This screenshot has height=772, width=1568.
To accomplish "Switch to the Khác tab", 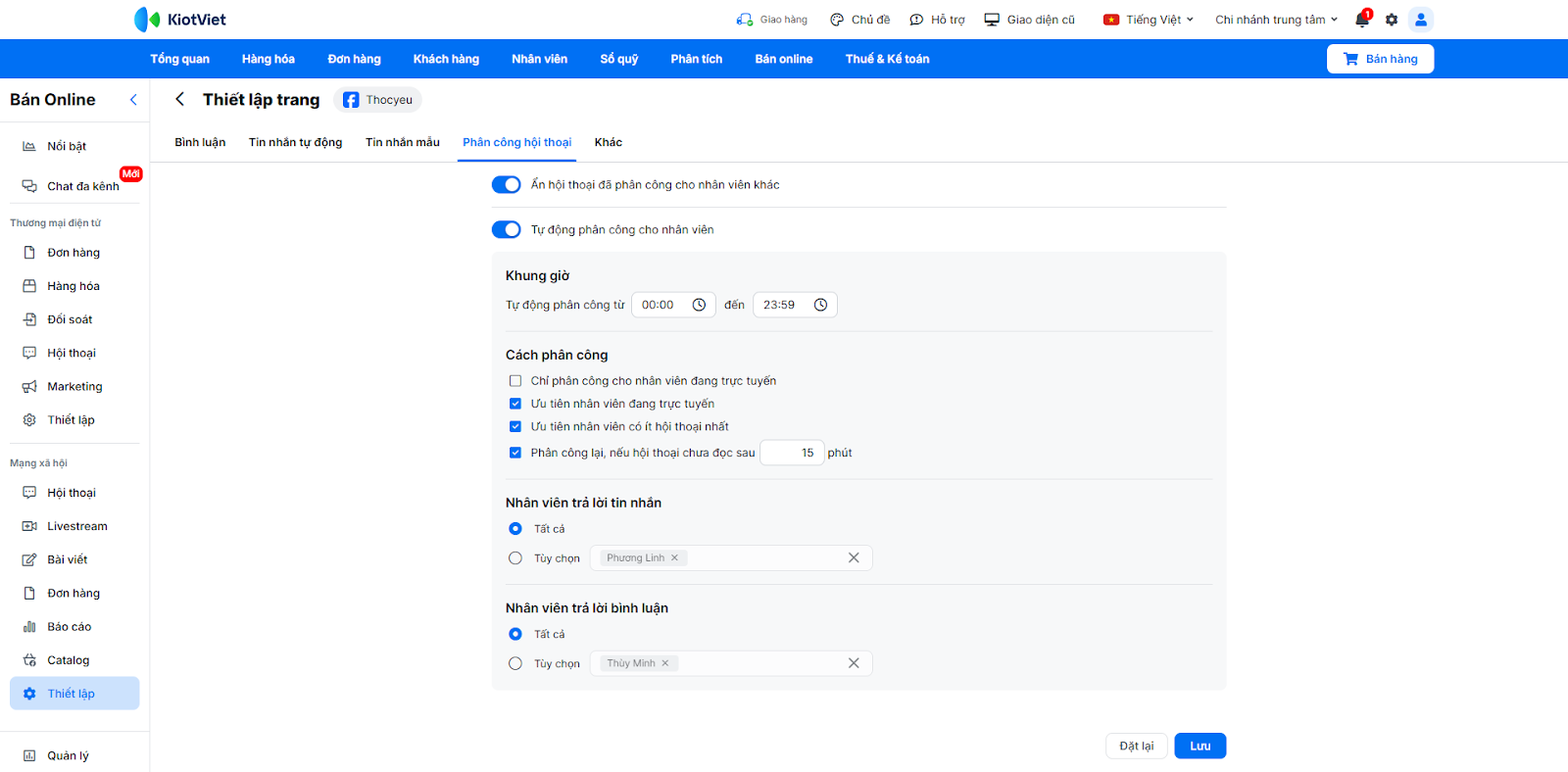I will 609,142.
